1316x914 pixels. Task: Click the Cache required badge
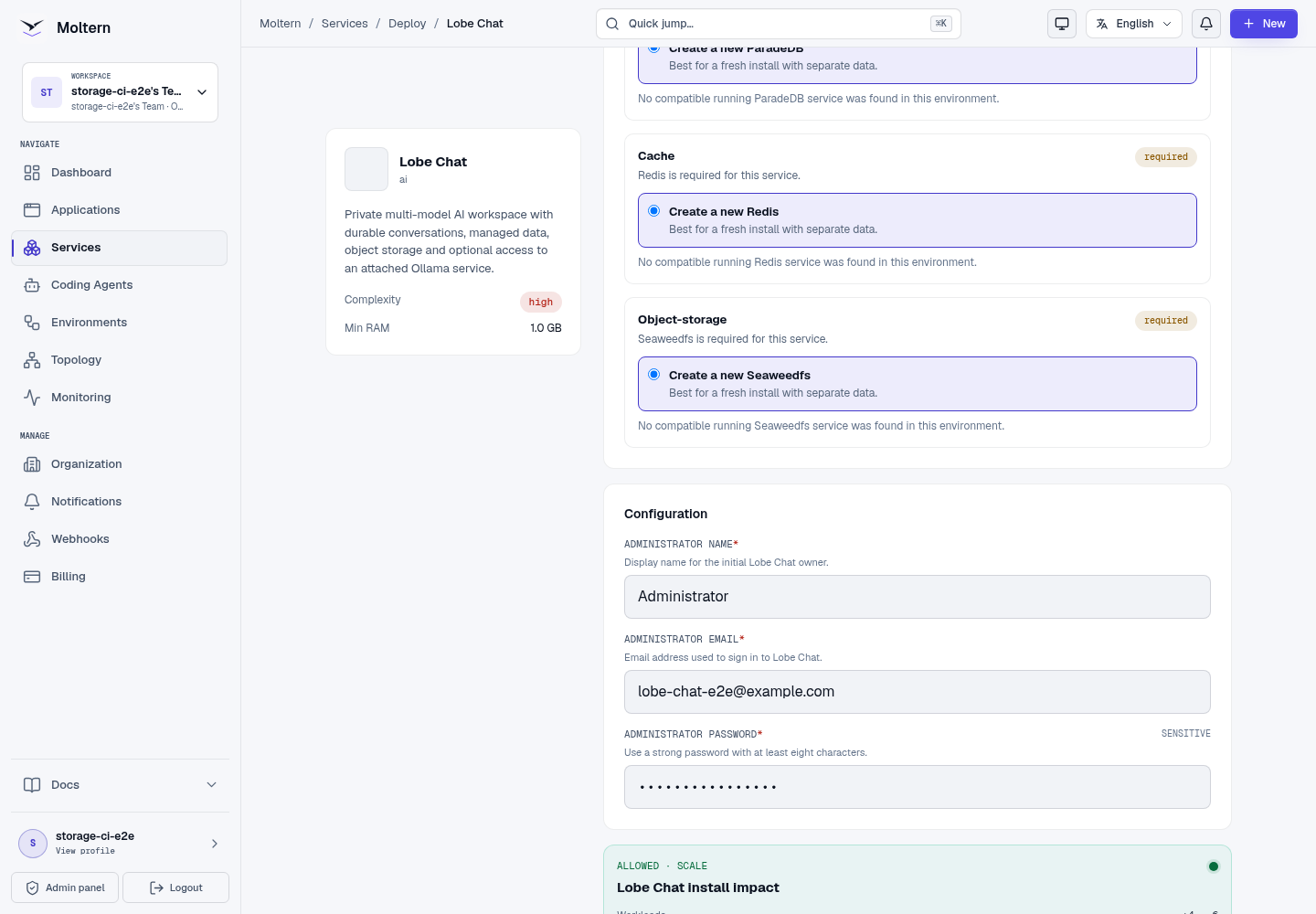pyautogui.click(x=1166, y=157)
